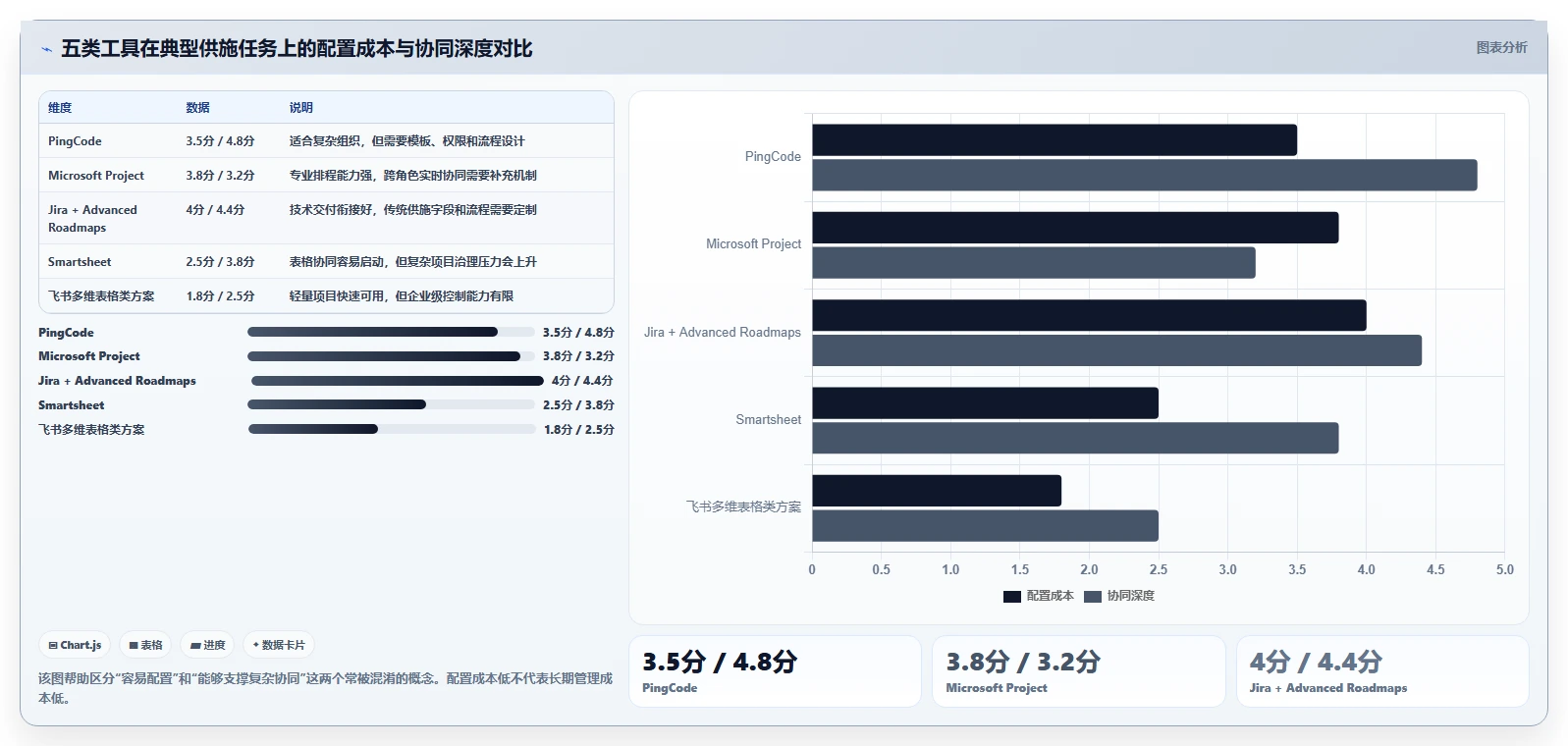This screenshot has width=1568, height=746.
Task: Open the Jira + Advanced Roadmaps data card
Action: coord(1382,671)
